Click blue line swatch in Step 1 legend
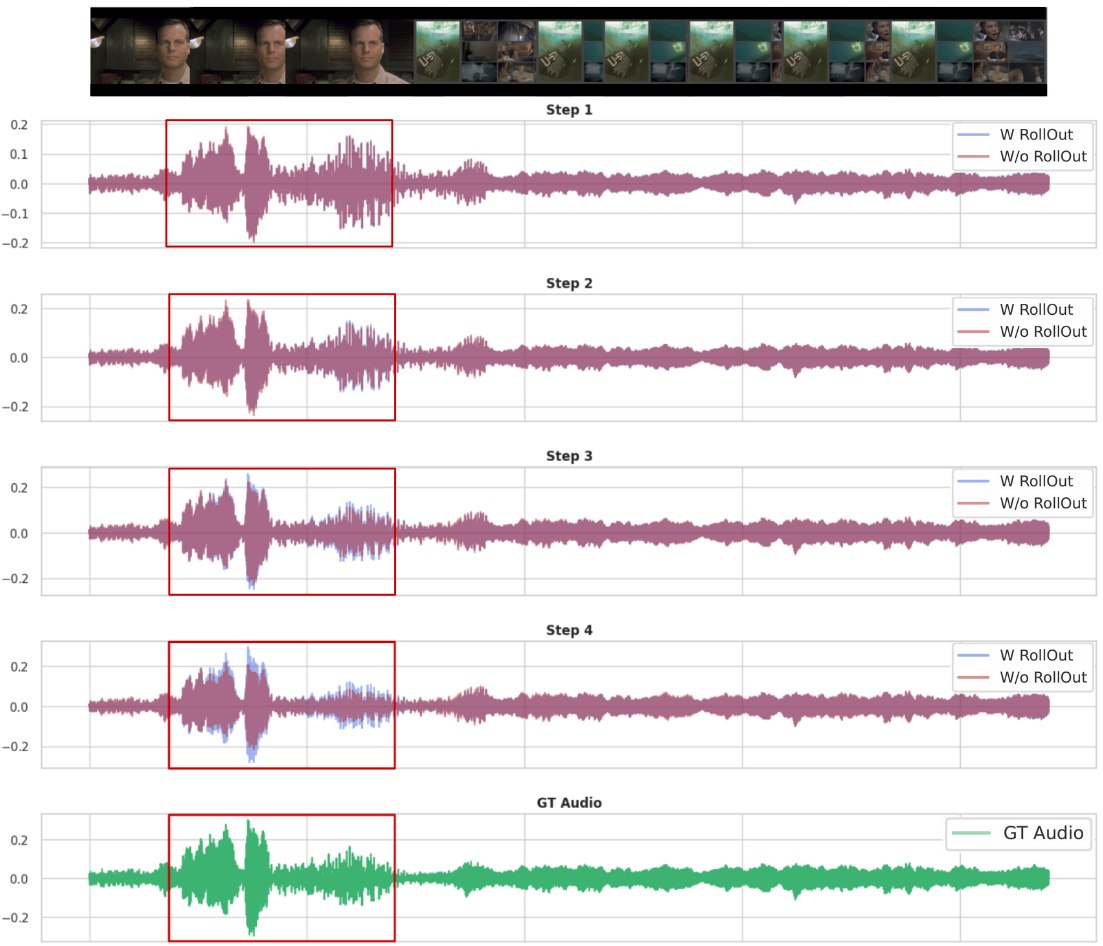 coord(974,134)
